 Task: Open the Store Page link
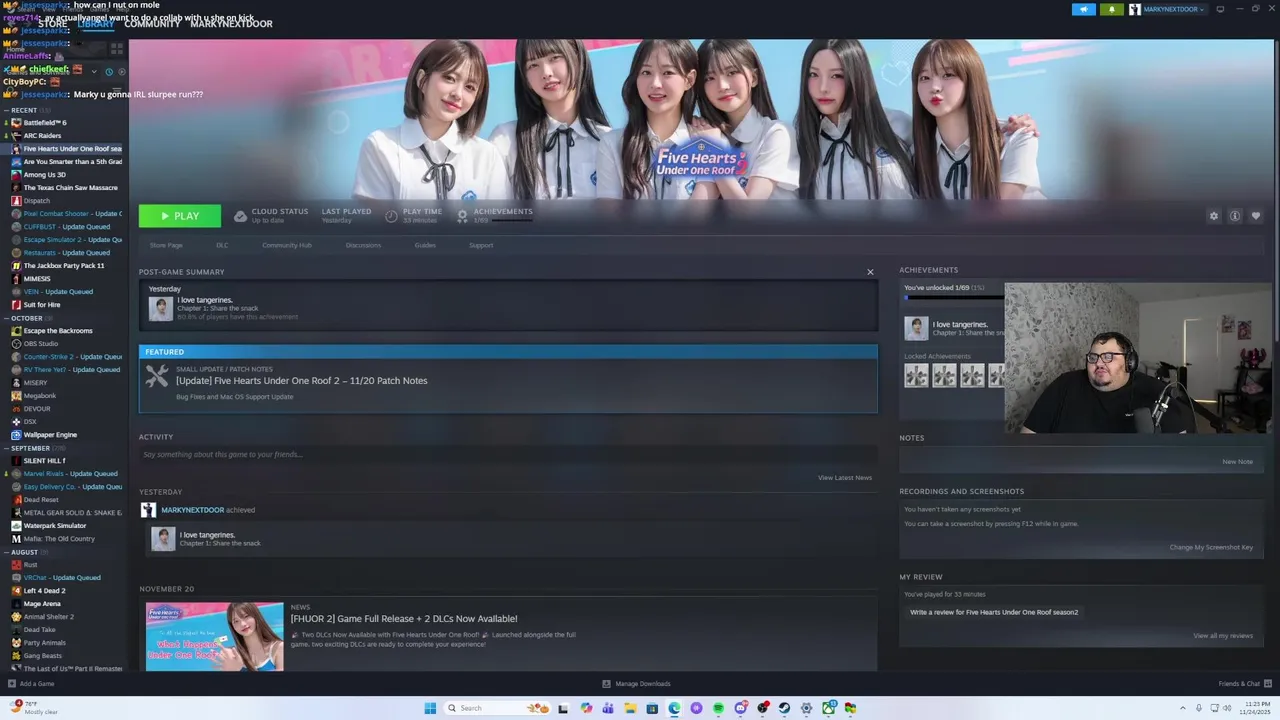(166, 245)
